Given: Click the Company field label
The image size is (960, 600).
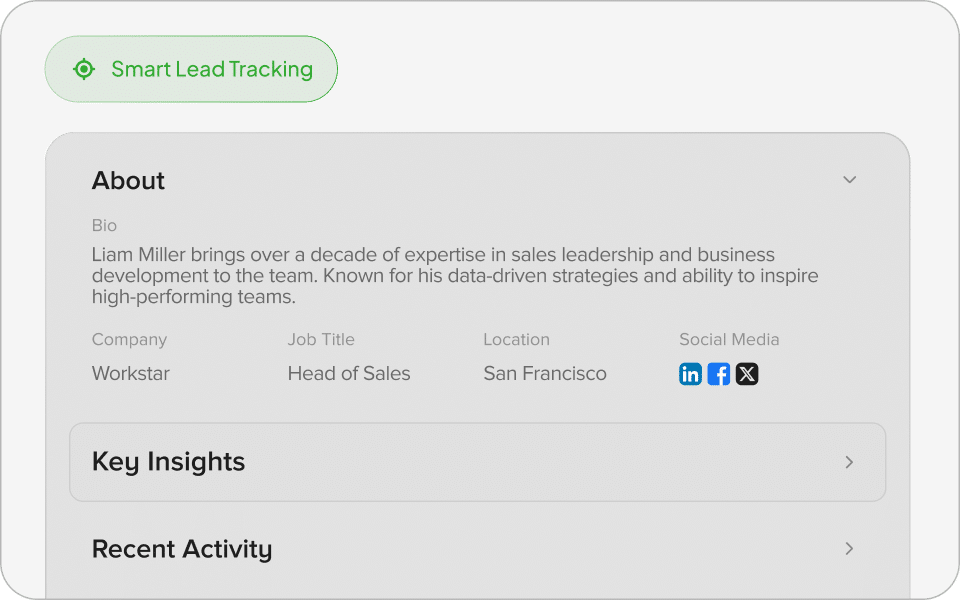Looking at the screenshot, I should point(129,340).
